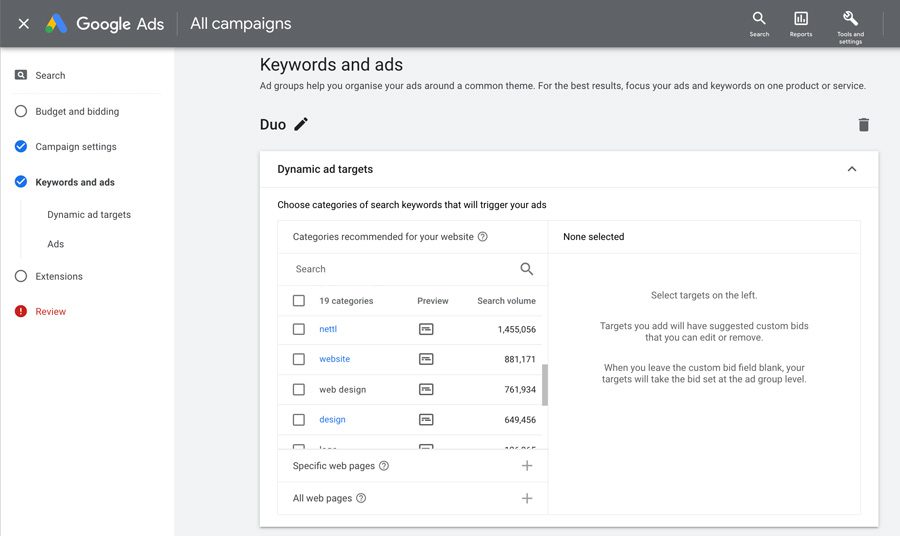The width and height of the screenshot is (900, 536).
Task: Click the Search magnifier icon in header
Action: [759, 18]
